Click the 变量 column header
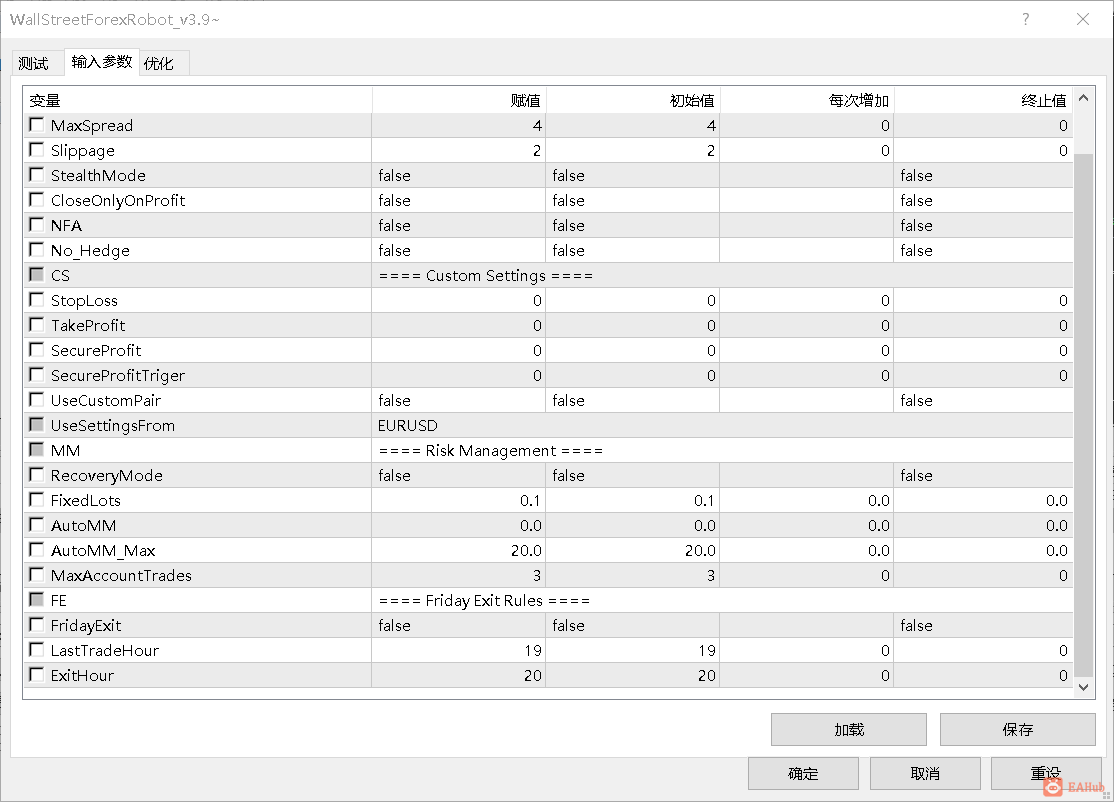 198,100
